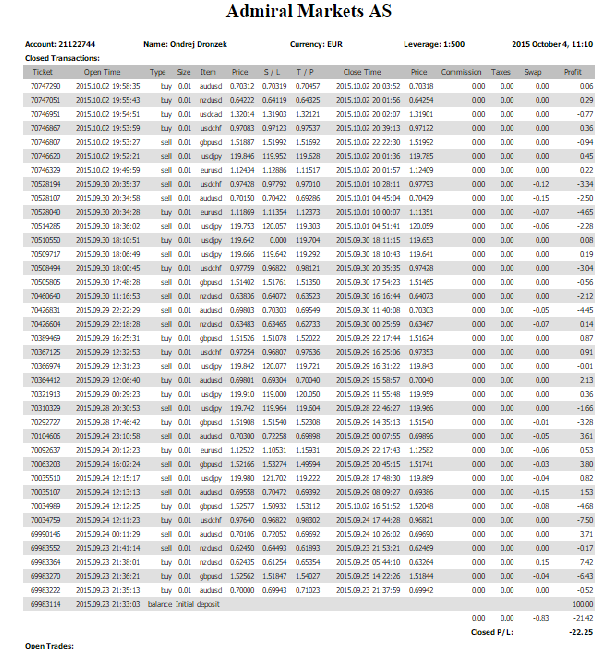Click the Admiral Markets AS report title
The height and width of the screenshot is (649, 601).
point(308,11)
